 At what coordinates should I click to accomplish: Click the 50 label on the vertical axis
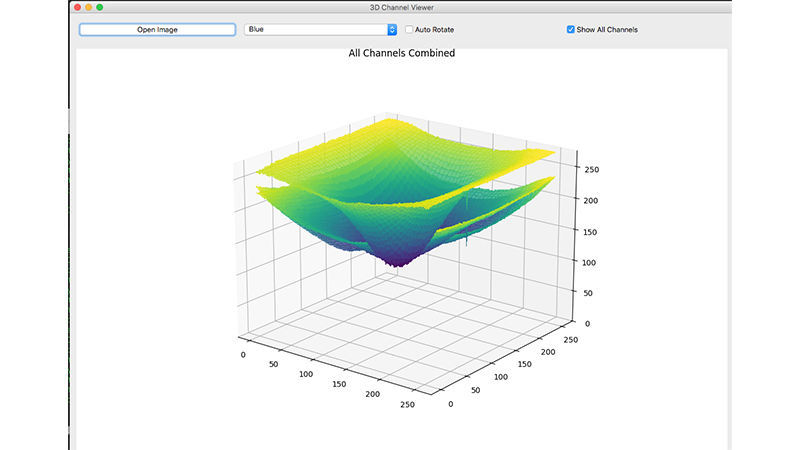click(588, 293)
